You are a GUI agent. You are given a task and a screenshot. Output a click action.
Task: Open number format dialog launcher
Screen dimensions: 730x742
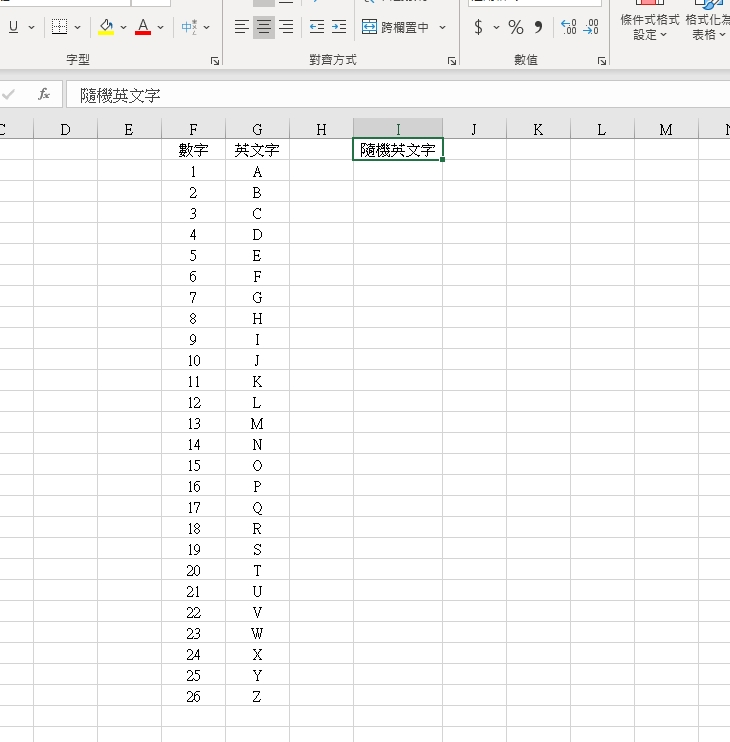602,61
